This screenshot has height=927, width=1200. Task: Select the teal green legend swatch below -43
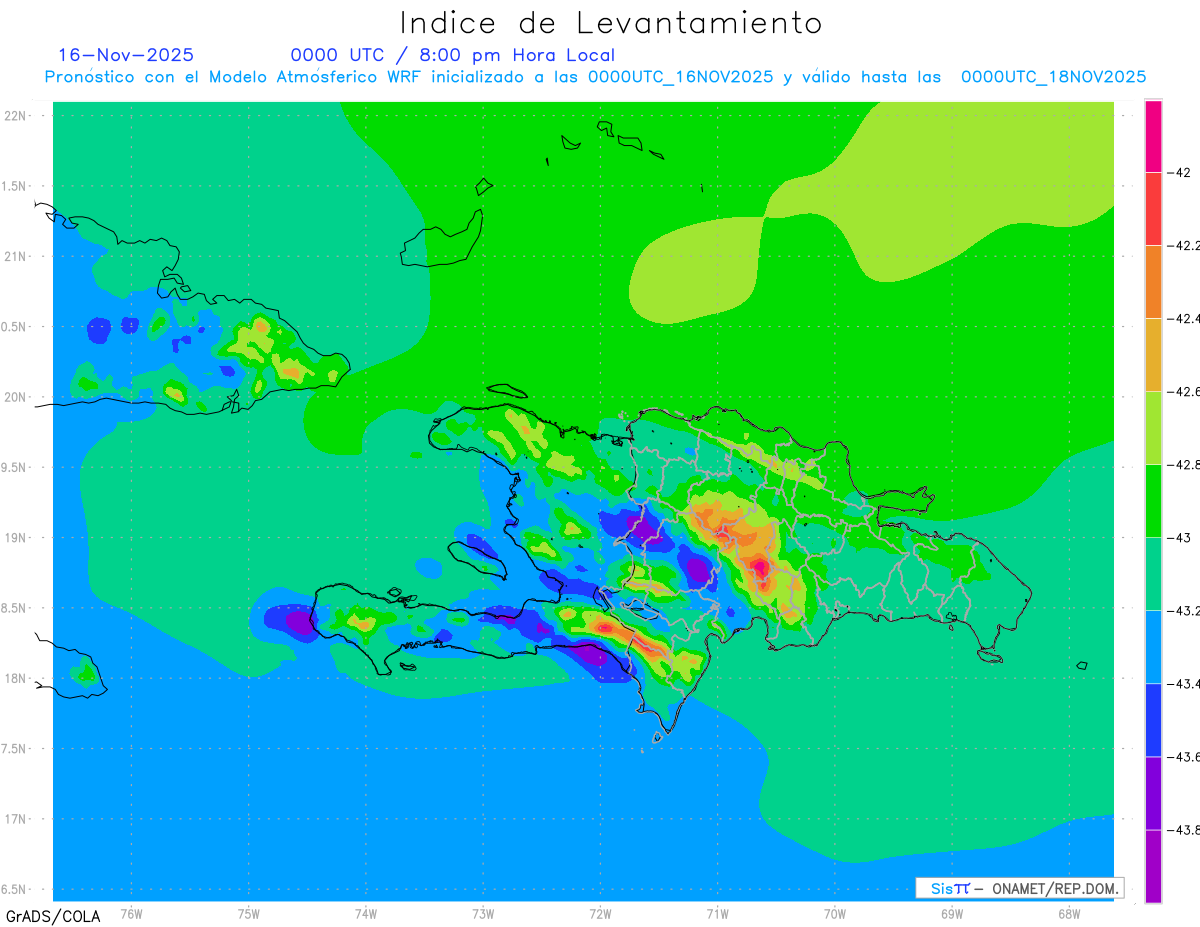(1153, 574)
